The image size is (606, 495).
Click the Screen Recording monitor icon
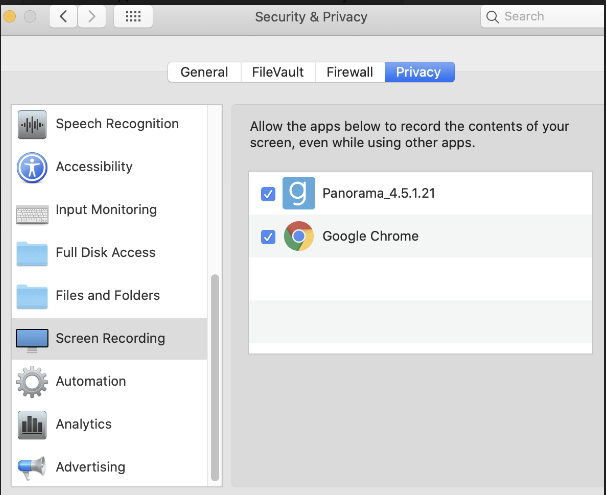[32, 339]
